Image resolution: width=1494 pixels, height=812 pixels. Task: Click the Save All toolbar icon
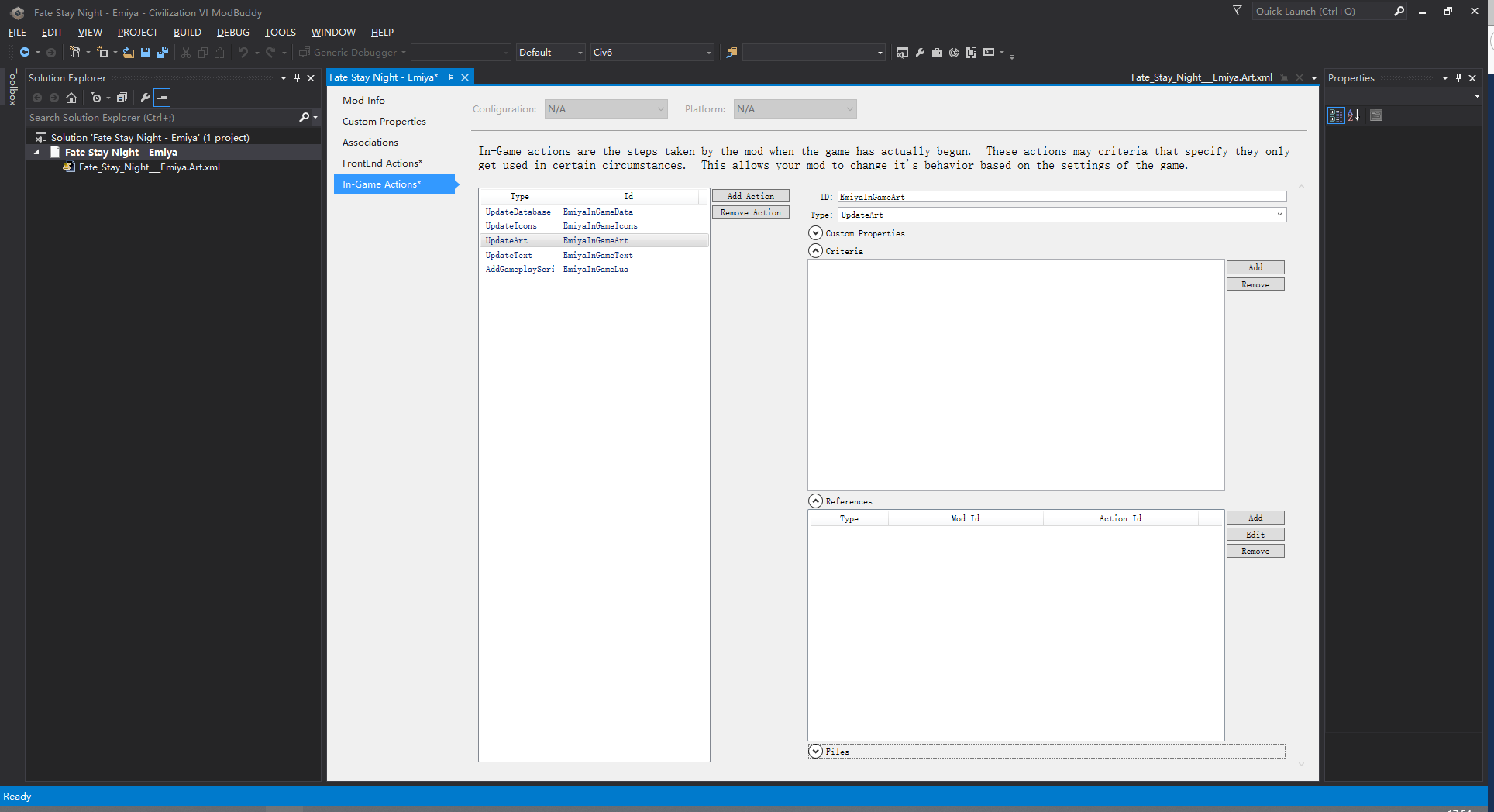coord(163,53)
